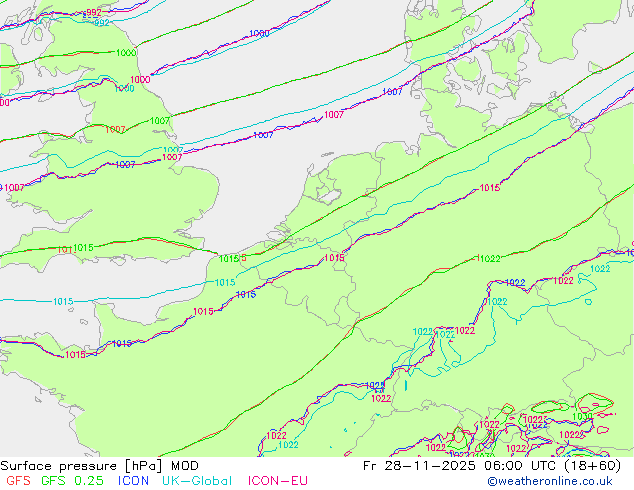Click the 'Surface pressure [hPa] MOD' title
Screen dimensions: 634x490
pos(99,466)
